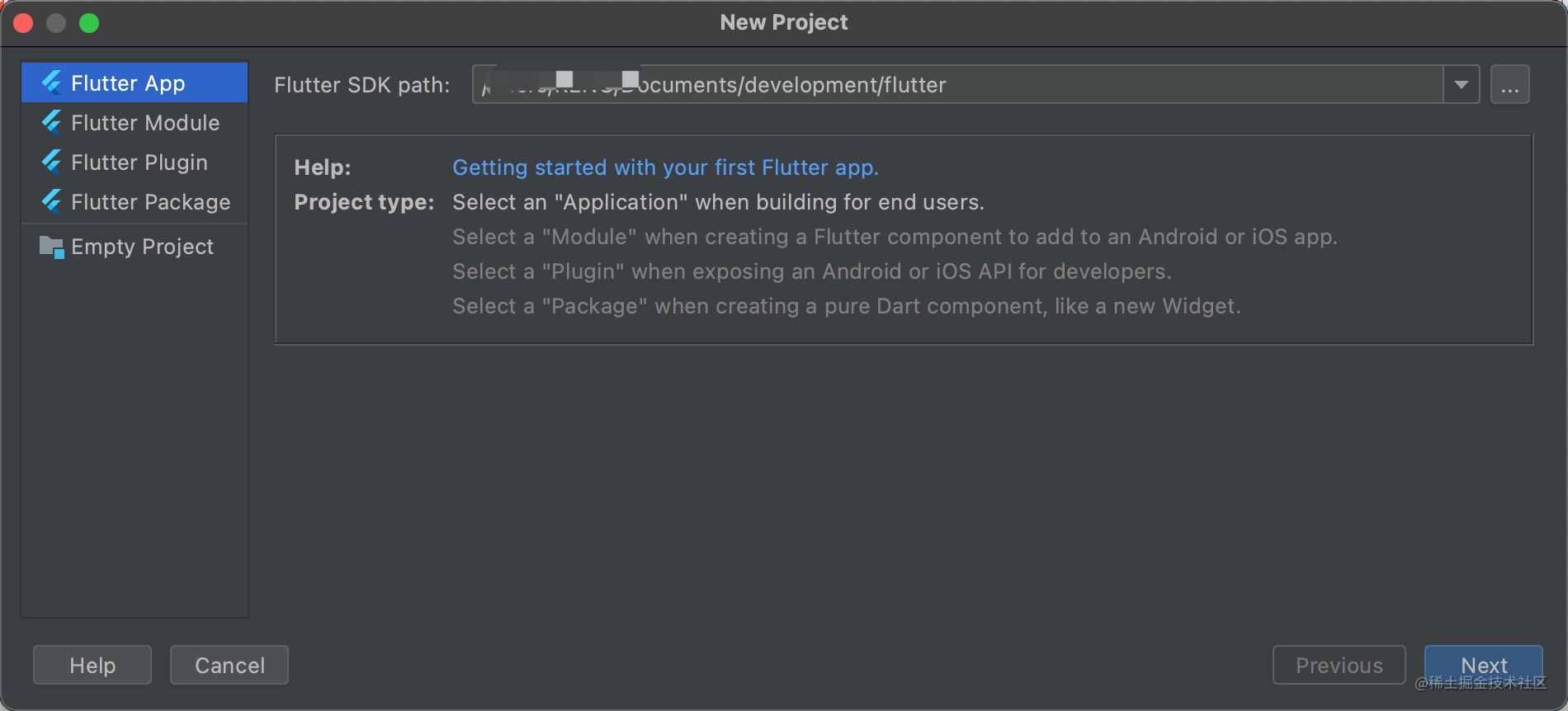Proceed with the Next button

pos(1483,665)
